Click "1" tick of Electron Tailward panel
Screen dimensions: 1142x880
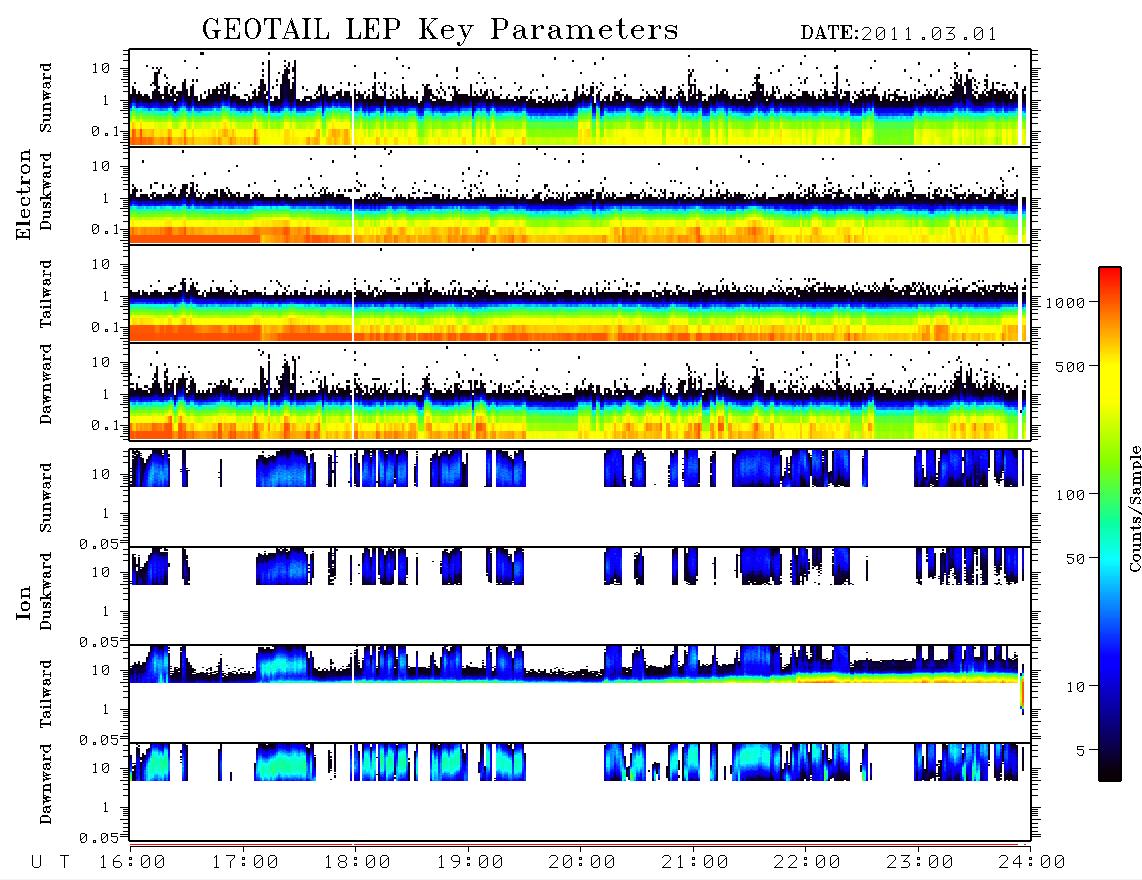coord(106,296)
